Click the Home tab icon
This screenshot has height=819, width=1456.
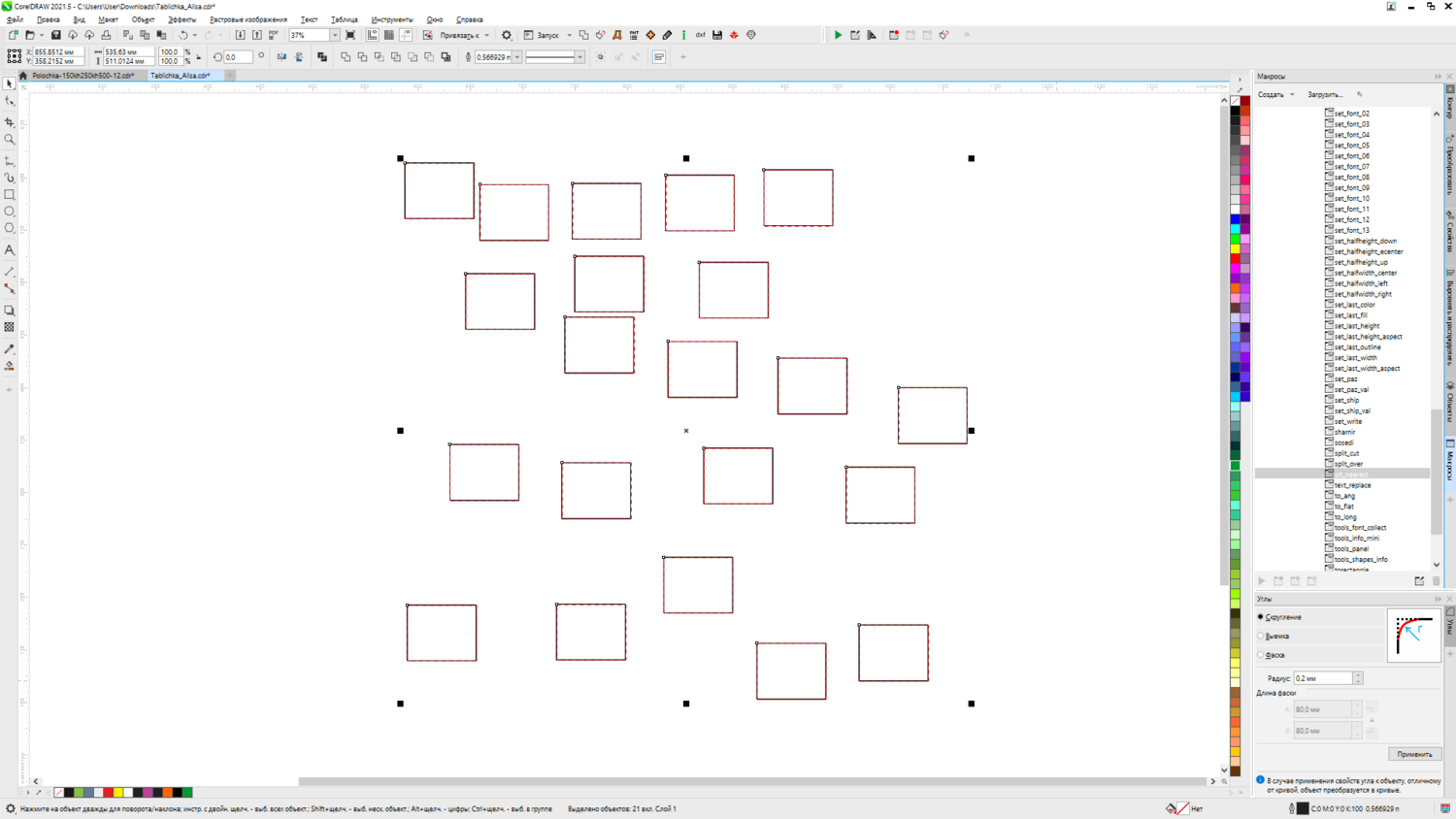(x=23, y=76)
